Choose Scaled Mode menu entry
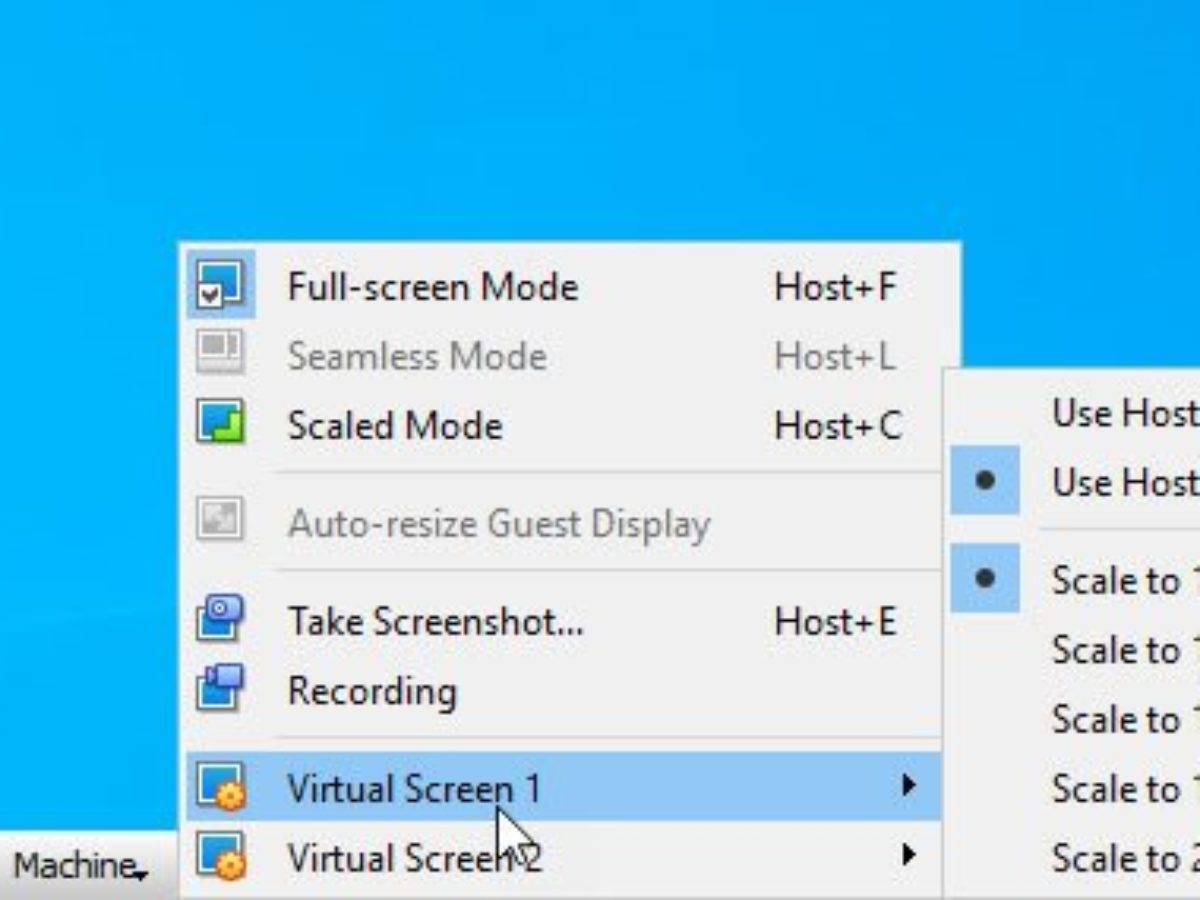Screen dimensions: 1200x900 click(563, 426)
